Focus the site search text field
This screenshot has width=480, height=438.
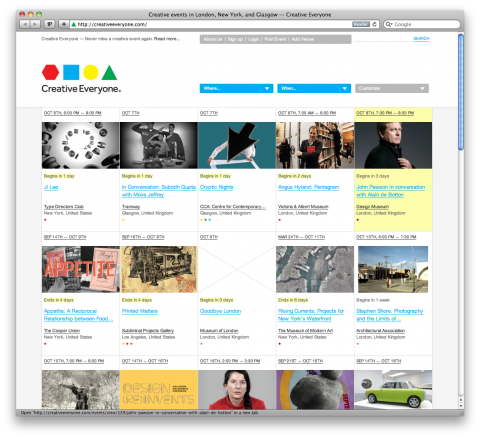click(x=382, y=39)
